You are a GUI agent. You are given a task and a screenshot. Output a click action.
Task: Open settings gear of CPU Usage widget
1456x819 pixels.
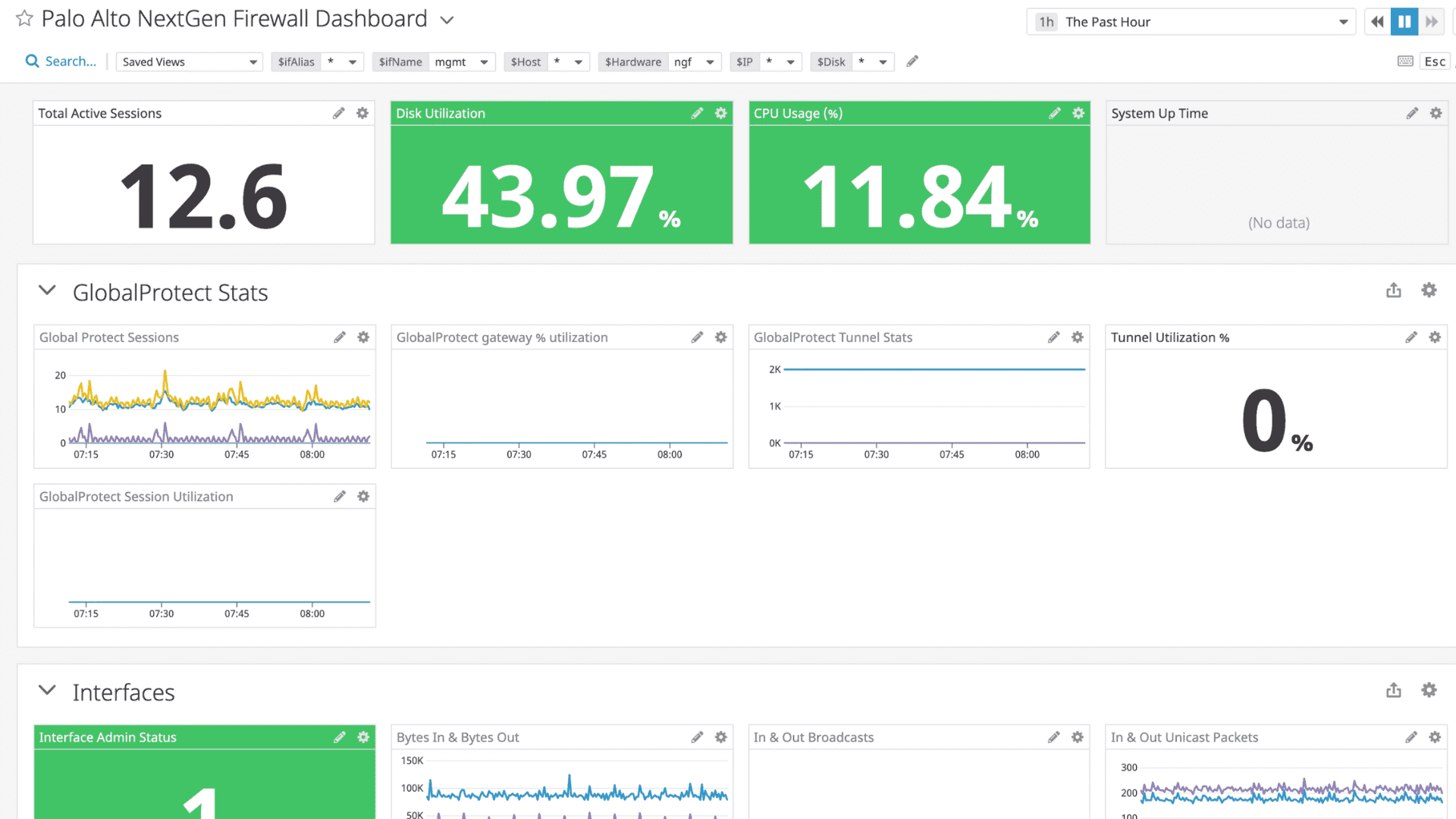1078,113
